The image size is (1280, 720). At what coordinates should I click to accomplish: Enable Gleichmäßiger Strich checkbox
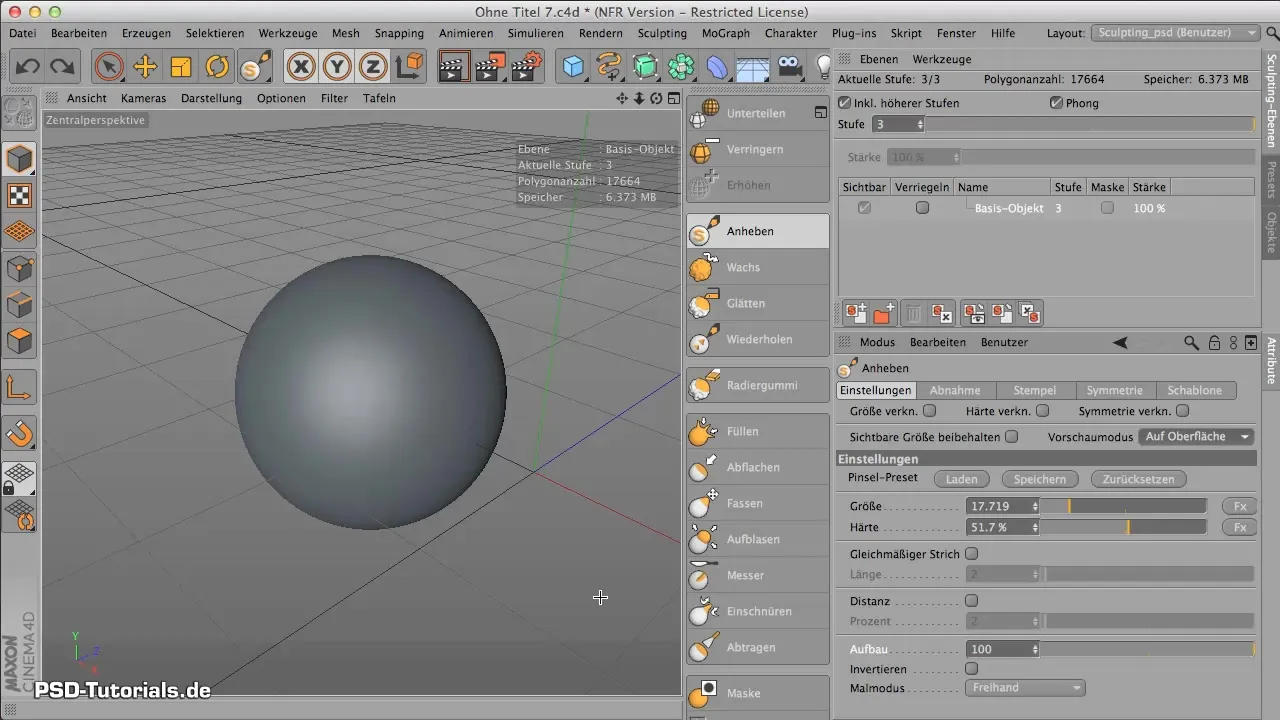coord(971,554)
